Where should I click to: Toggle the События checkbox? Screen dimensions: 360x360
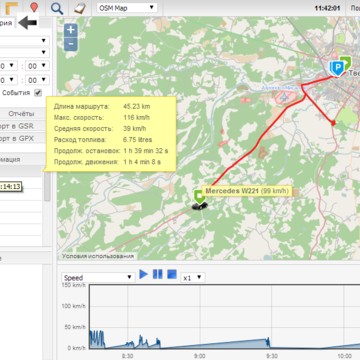click(x=38, y=93)
